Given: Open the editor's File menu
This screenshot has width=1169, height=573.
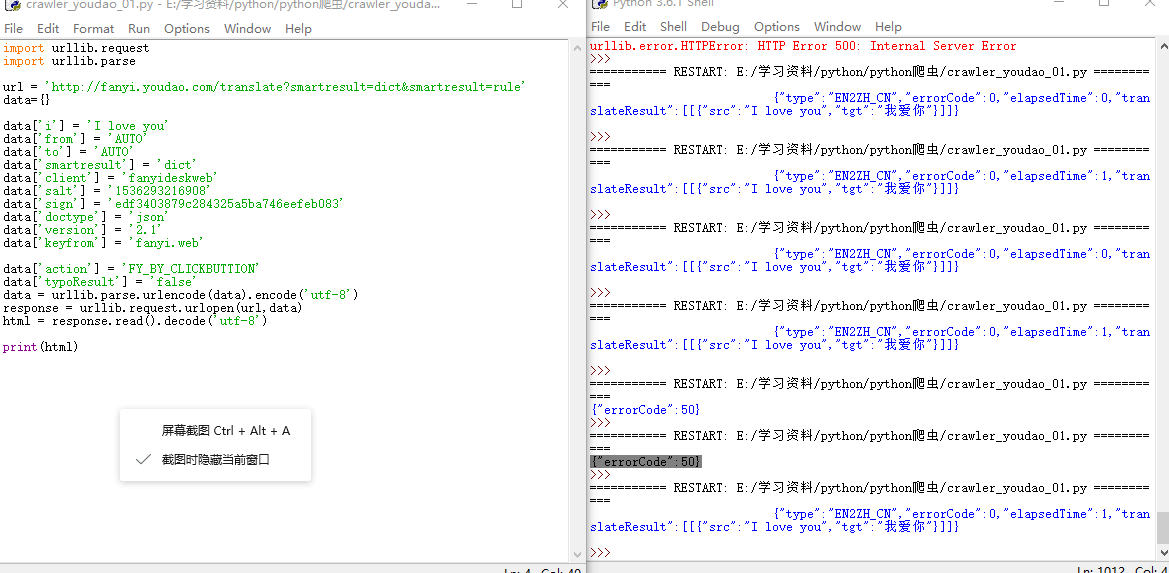Looking at the screenshot, I should [14, 29].
